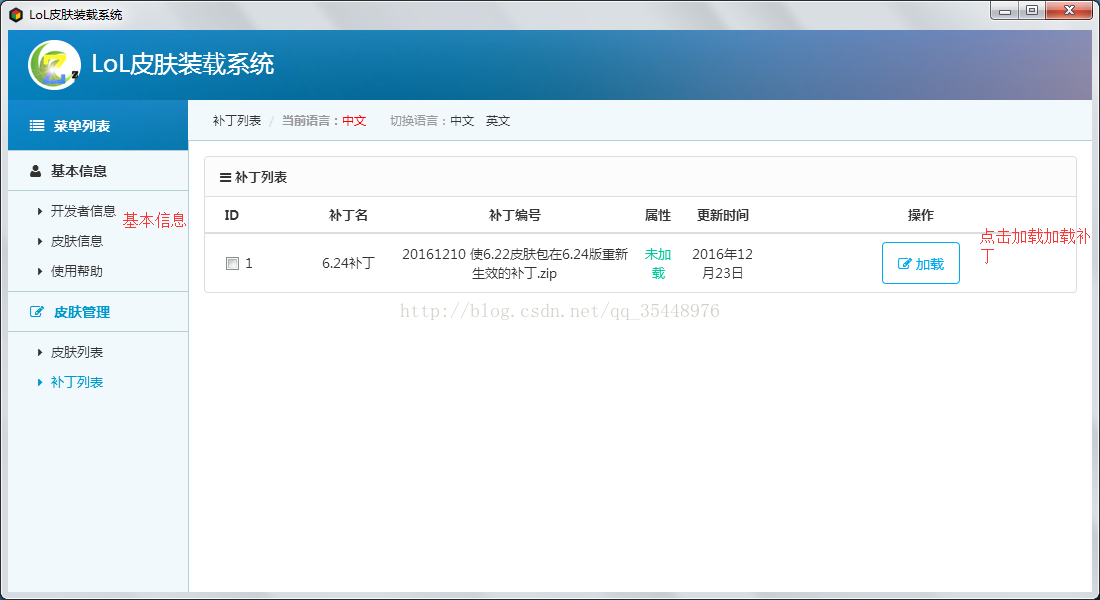Tick the checkbox for patch row 1
The height and width of the screenshot is (600, 1100).
pyautogui.click(x=232, y=263)
